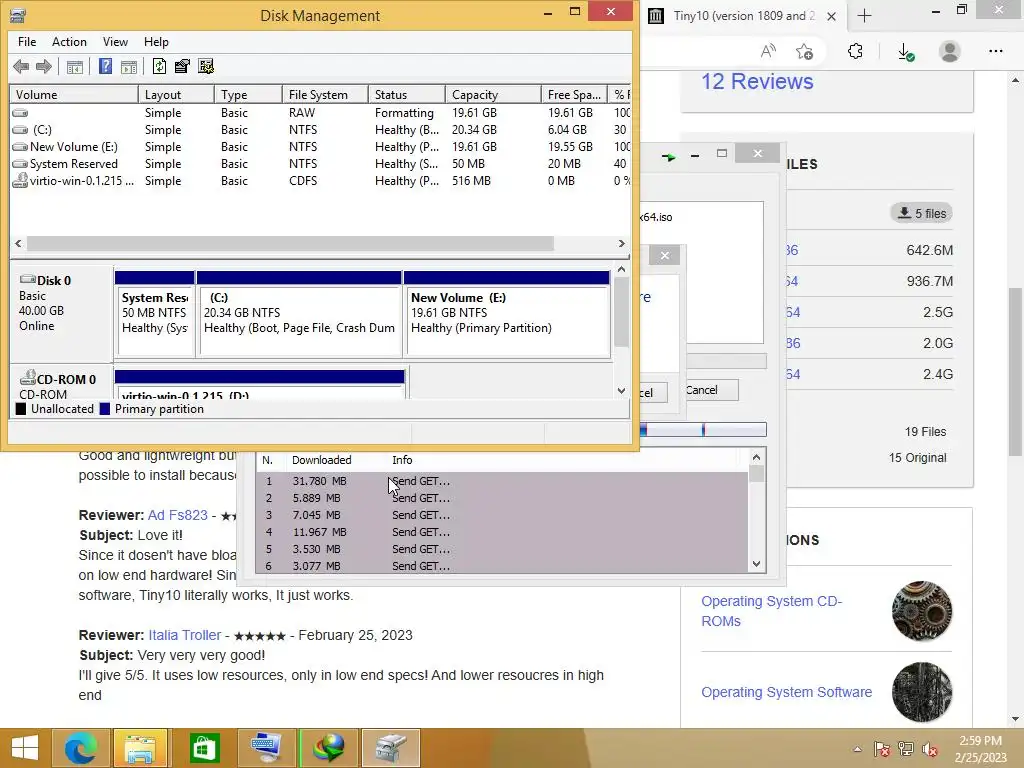Select System Reserved in the volume list
The width and height of the screenshot is (1024, 768).
pyautogui.click(x=320, y=164)
